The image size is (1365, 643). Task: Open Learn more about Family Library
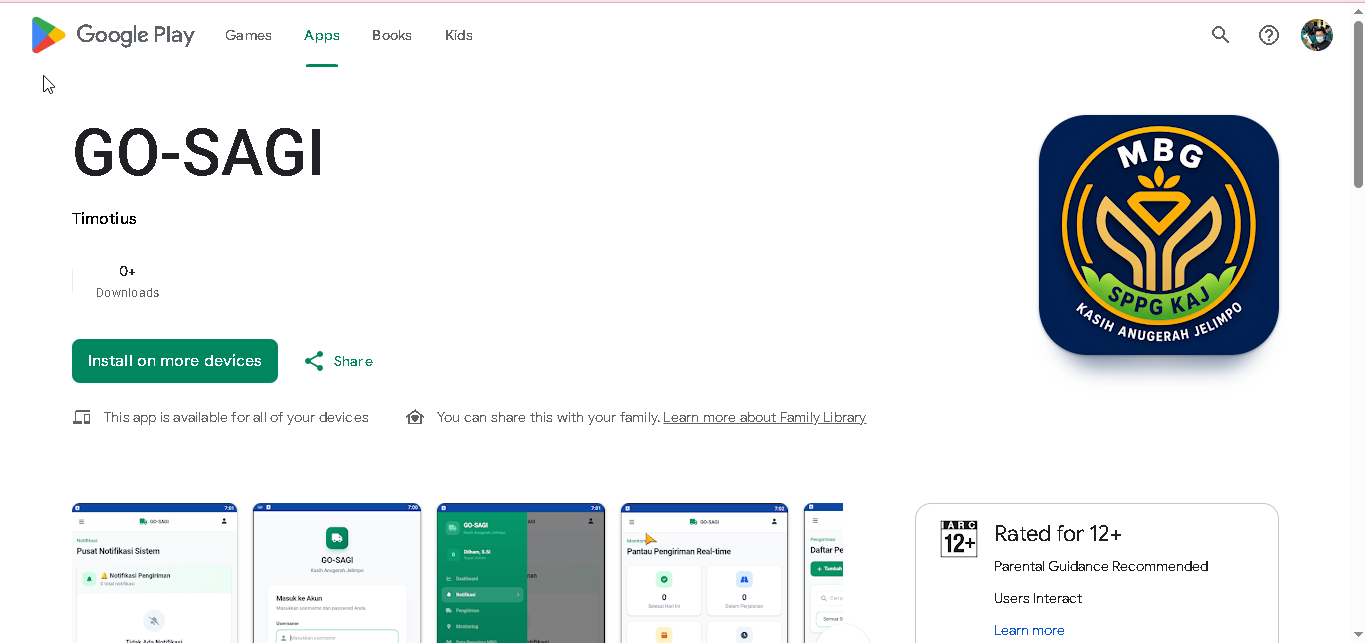764,417
